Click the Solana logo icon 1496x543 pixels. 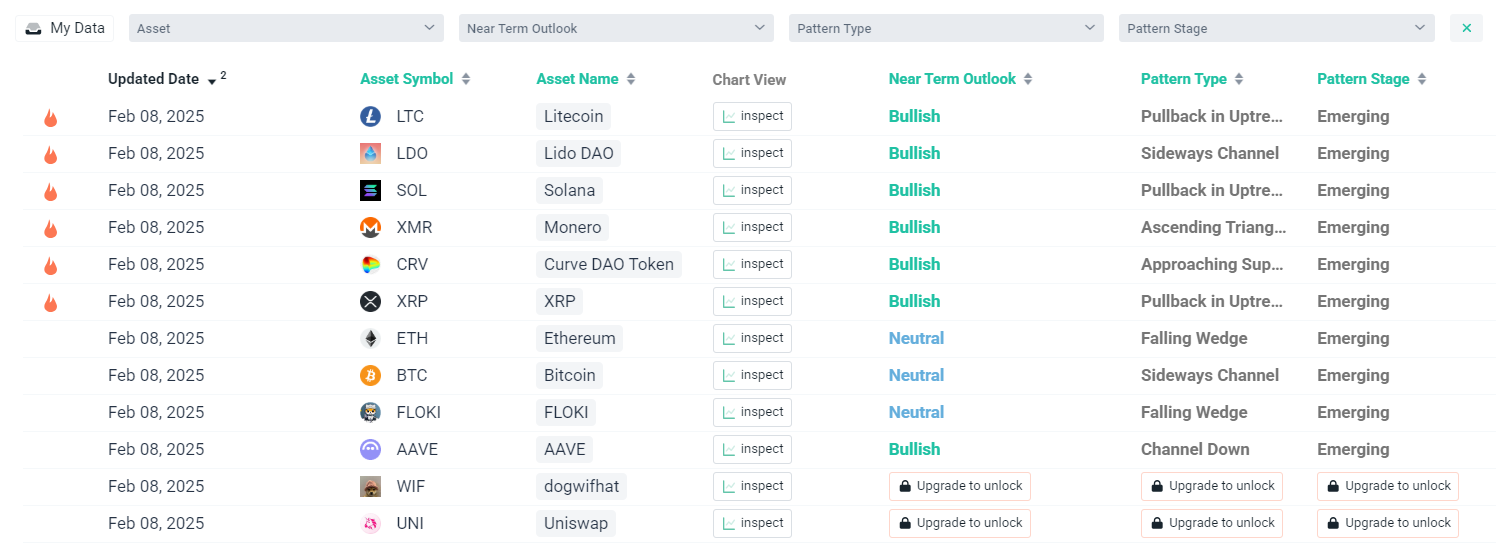(x=370, y=191)
